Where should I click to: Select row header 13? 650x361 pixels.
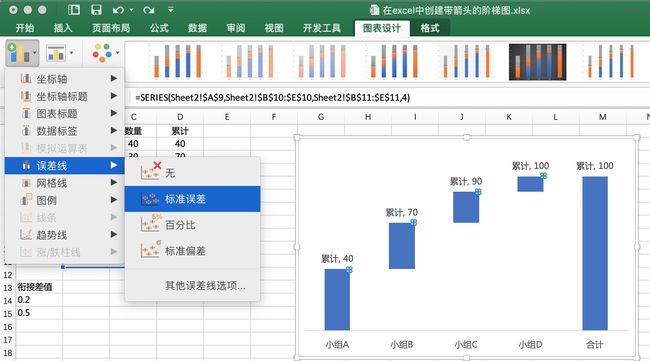click(x=8, y=287)
